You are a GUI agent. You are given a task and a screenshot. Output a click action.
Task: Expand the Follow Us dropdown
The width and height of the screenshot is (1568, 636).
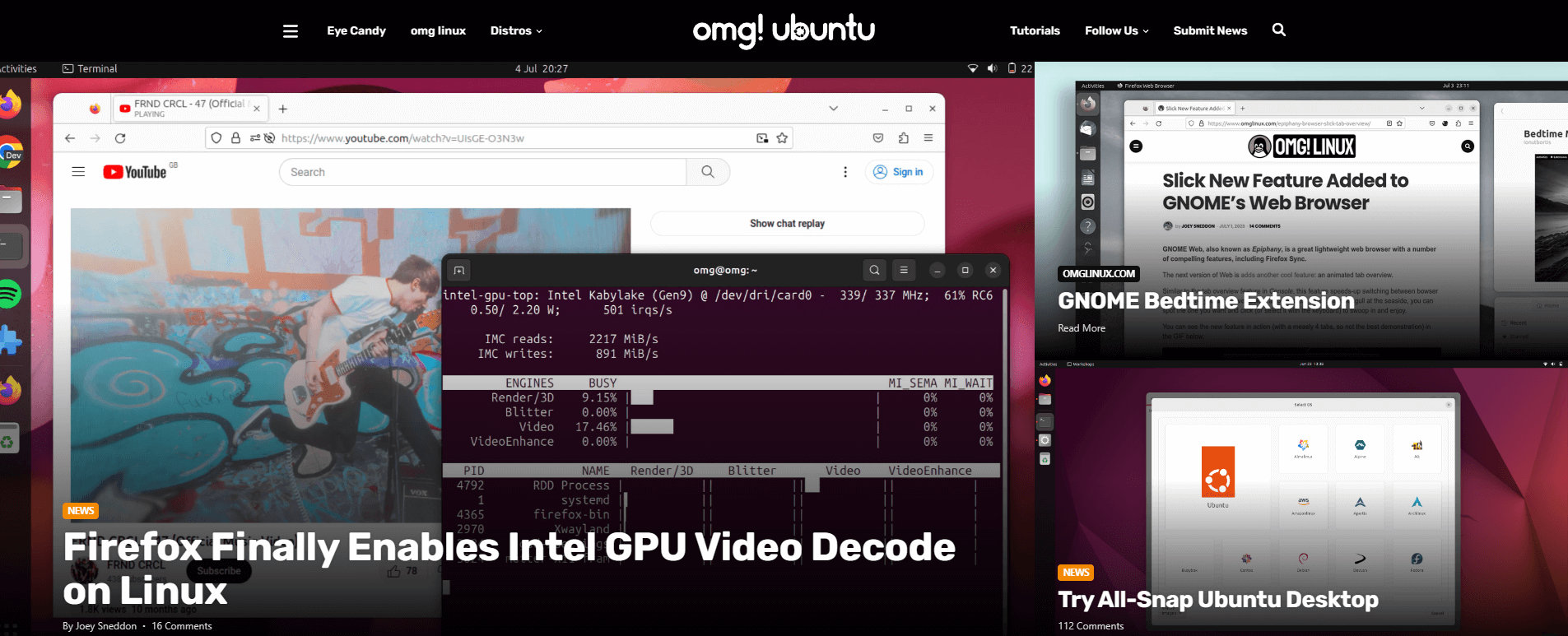point(1116,30)
